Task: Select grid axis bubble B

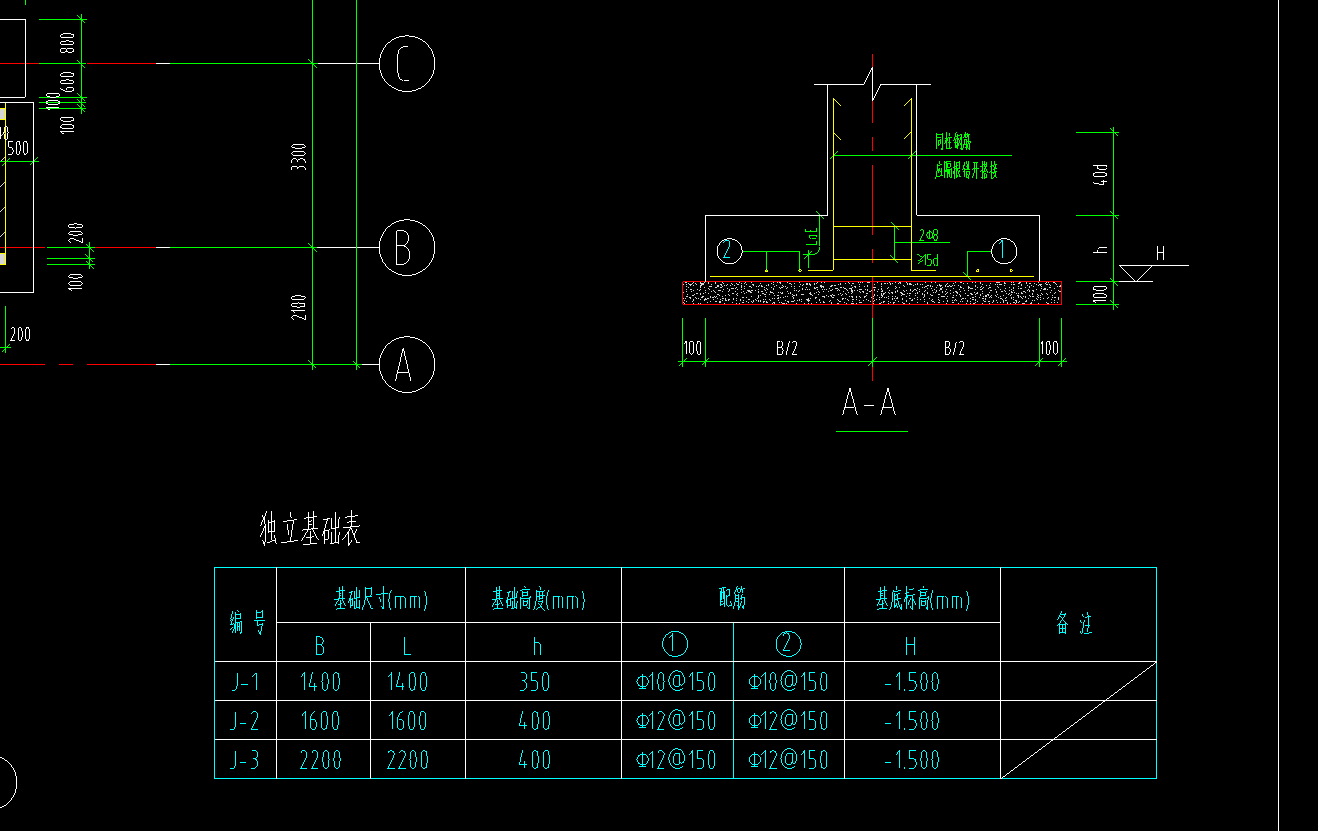Action: coord(407,247)
